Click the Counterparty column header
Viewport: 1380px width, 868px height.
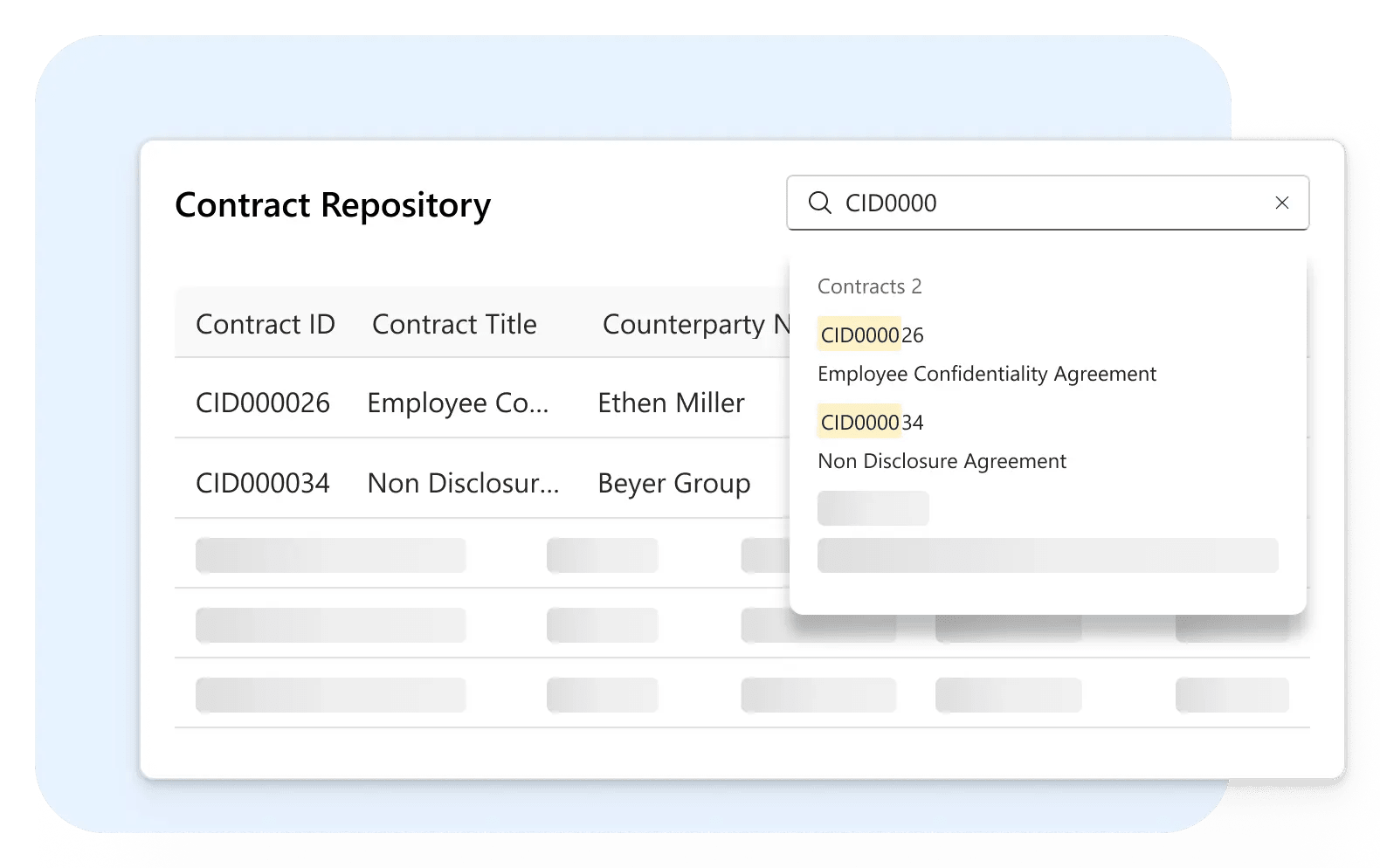pyautogui.click(x=696, y=325)
